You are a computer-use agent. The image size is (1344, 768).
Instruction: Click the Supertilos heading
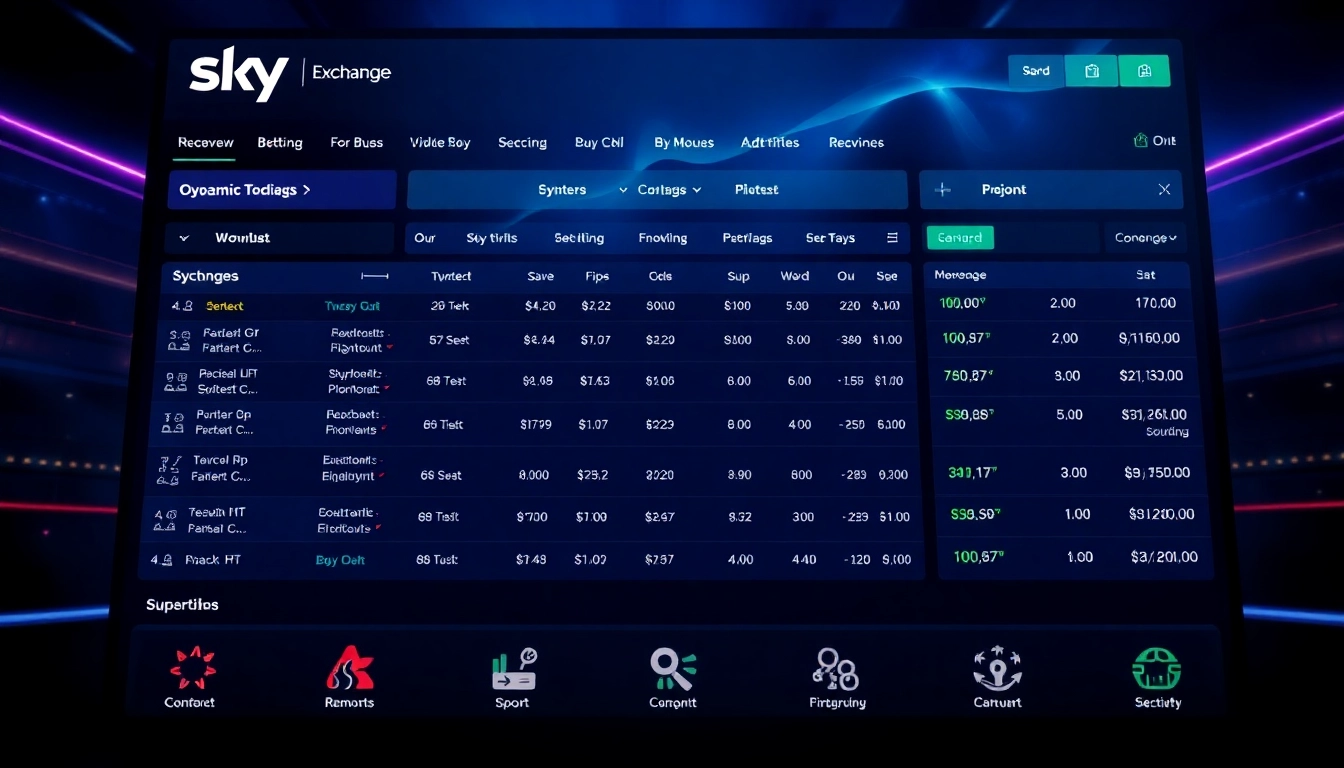click(x=182, y=605)
